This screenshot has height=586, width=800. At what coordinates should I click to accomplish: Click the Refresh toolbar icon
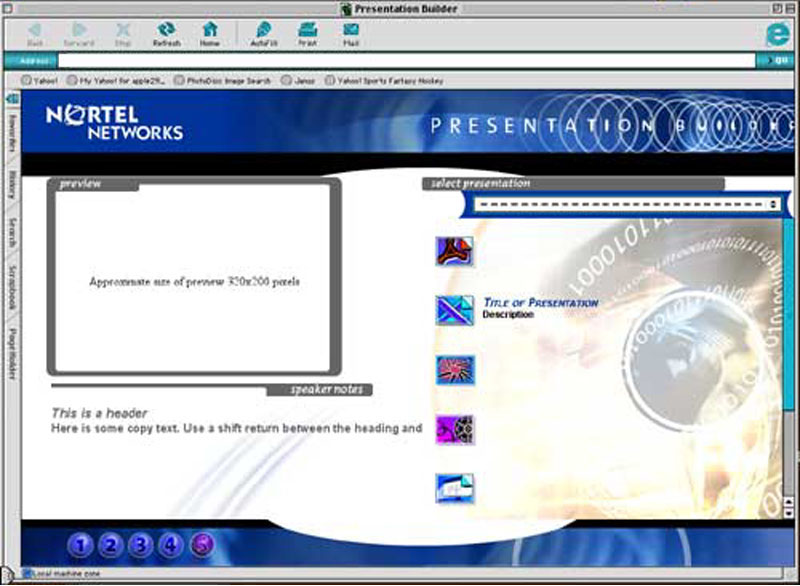click(x=166, y=33)
